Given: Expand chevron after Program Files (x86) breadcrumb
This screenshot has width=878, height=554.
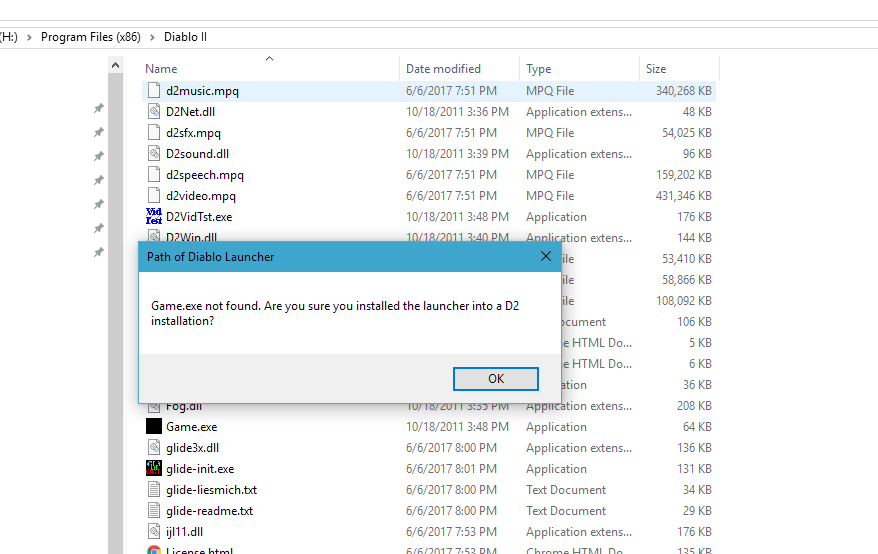Looking at the screenshot, I should (x=152, y=38).
